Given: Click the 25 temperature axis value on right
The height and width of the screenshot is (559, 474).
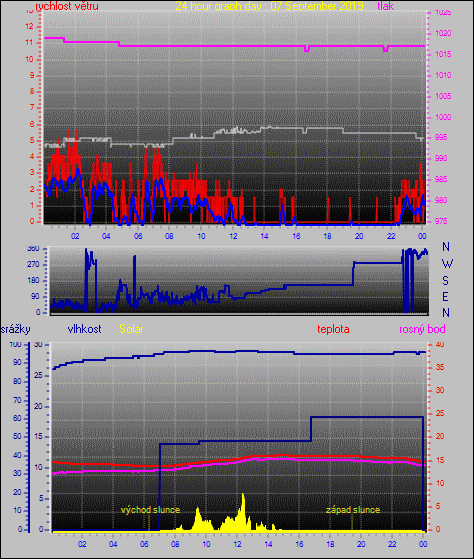Looking at the screenshot, I should [x=440, y=414].
